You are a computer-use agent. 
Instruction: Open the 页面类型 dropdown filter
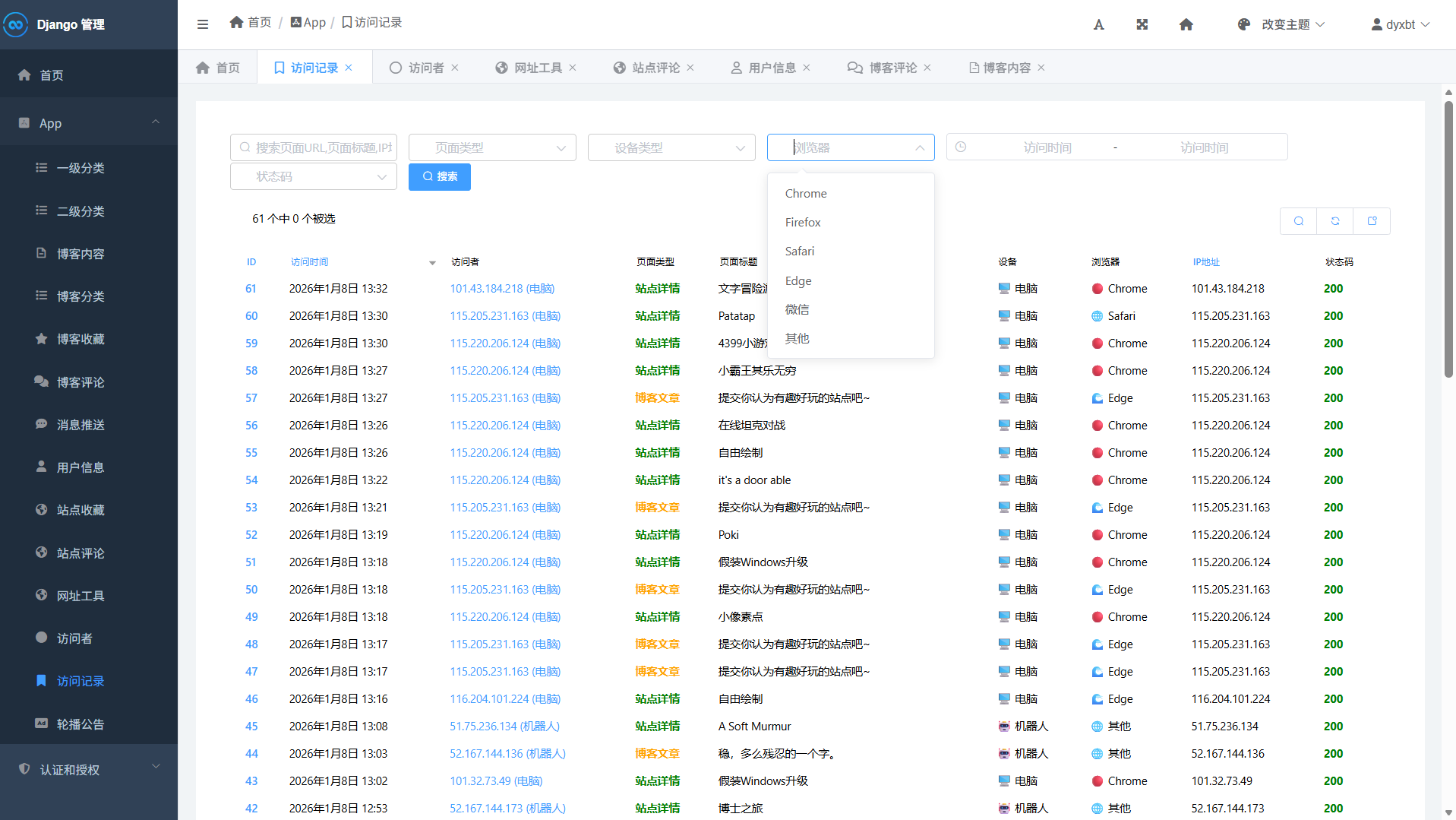492,147
